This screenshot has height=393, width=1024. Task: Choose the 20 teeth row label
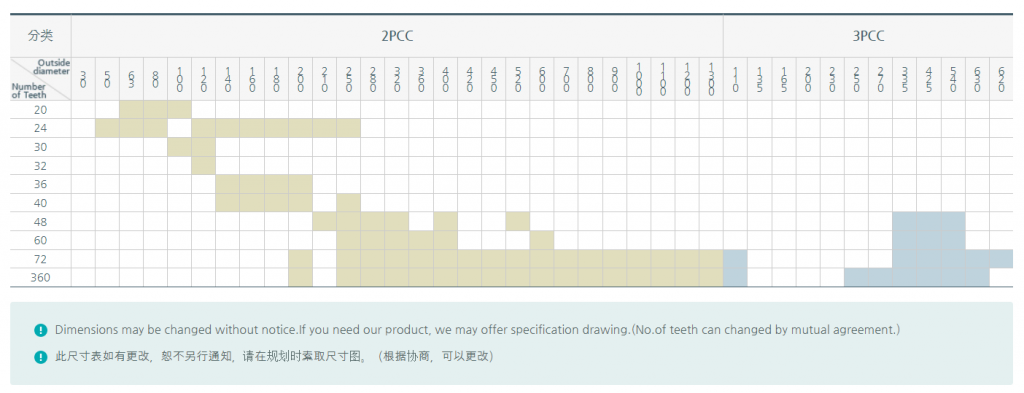pos(40,110)
